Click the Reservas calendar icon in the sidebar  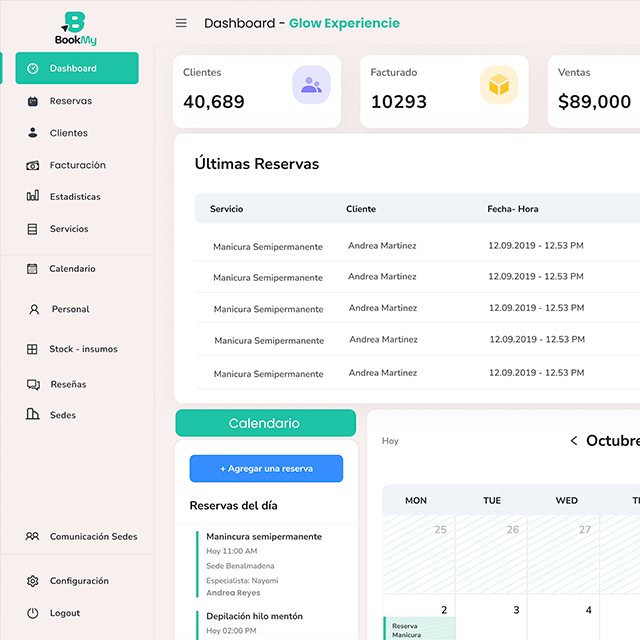point(33,101)
